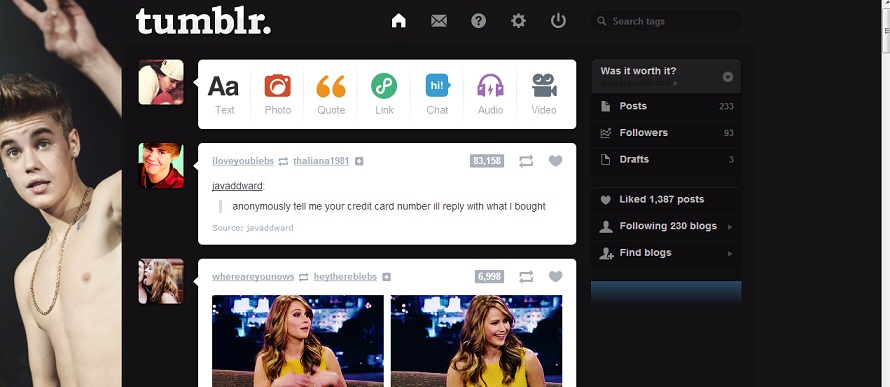
Task: Open the inbox envelope icon
Action: 439,21
